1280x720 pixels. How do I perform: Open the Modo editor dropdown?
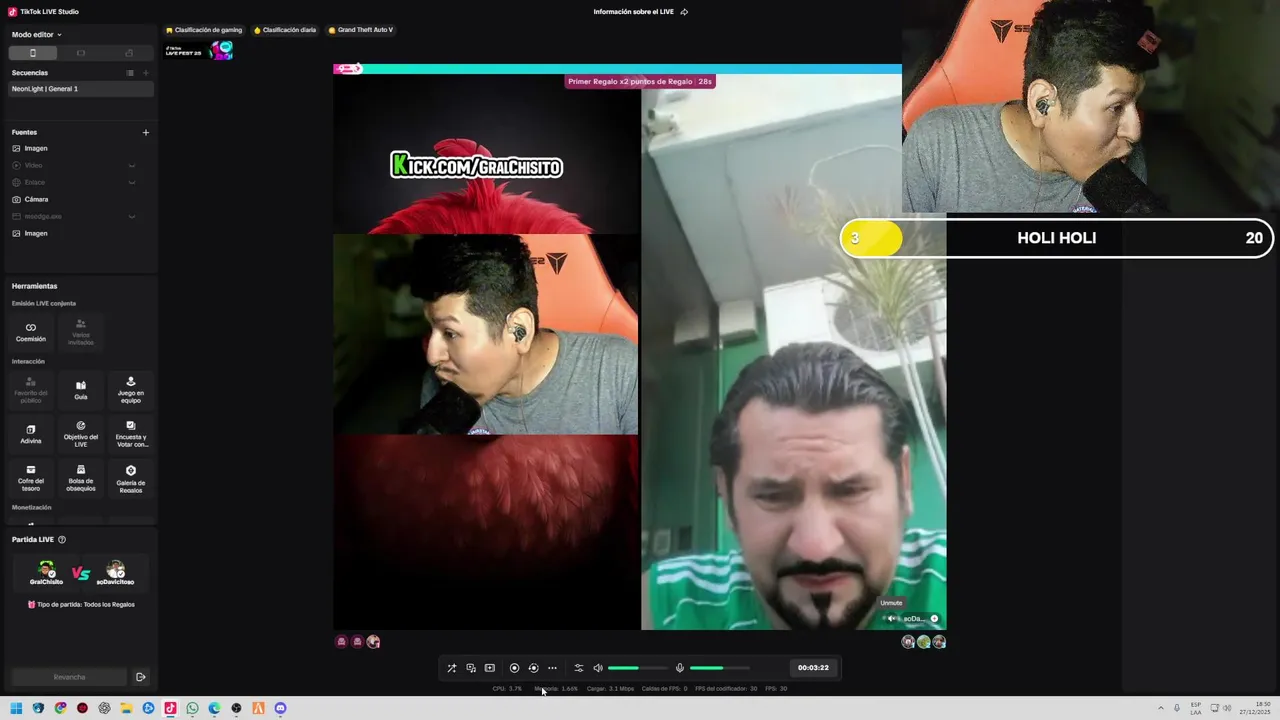(x=36, y=34)
